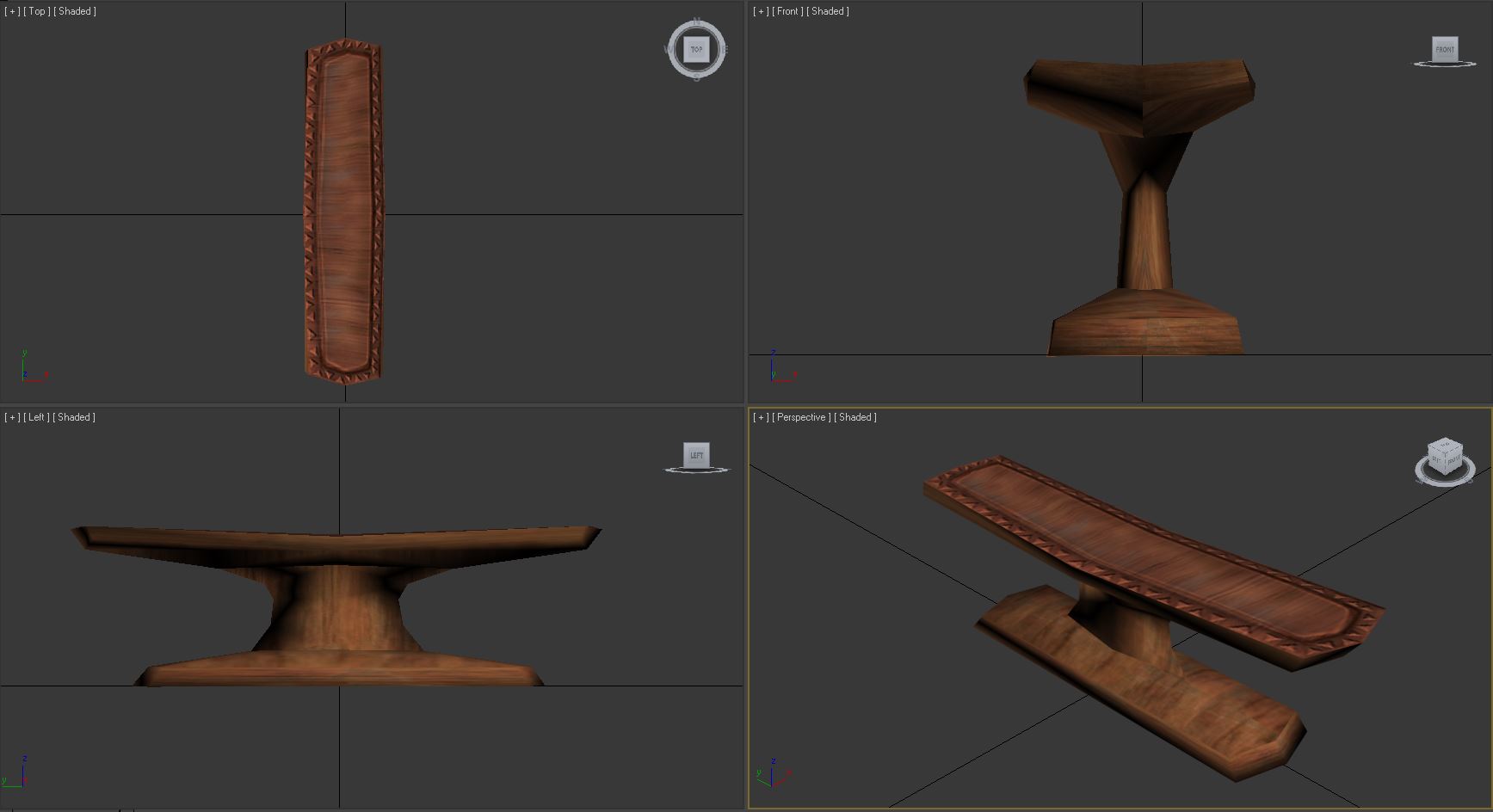Click the TOP face of the Top viewport ViewCube
Viewport: 1493px width, 812px height.
pyautogui.click(x=696, y=49)
